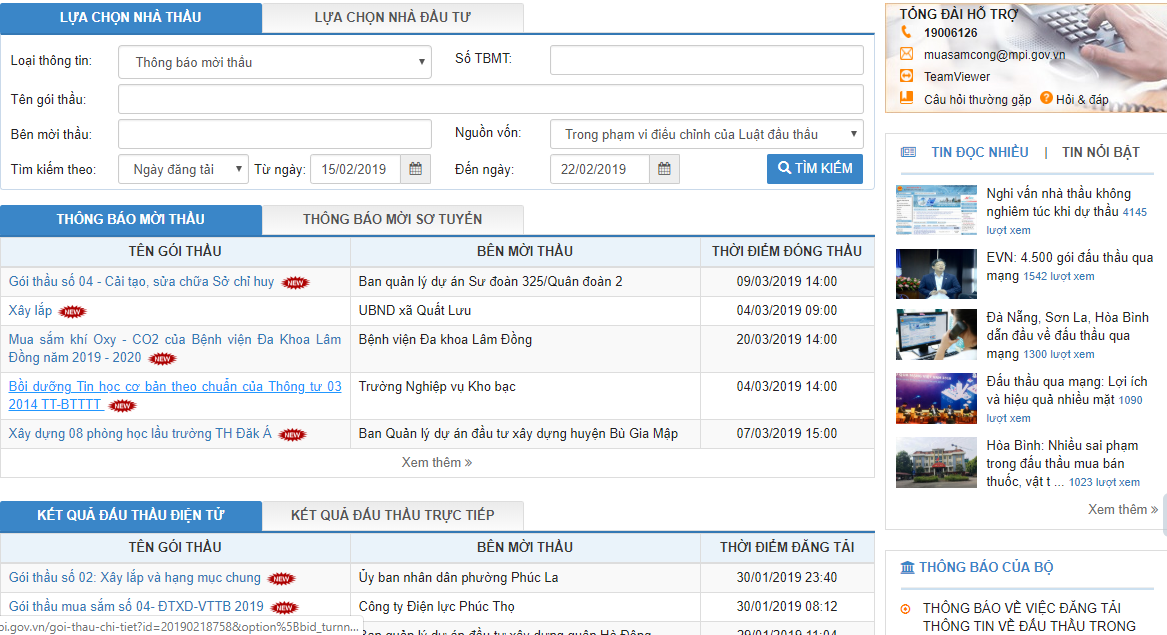Click the Thông báo của Bộ building icon

[x=907, y=567]
